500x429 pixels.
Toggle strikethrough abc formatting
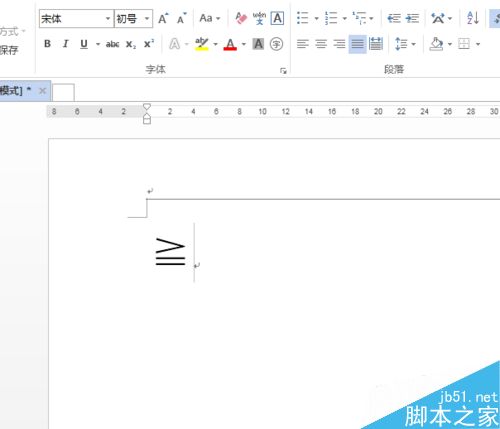113,44
